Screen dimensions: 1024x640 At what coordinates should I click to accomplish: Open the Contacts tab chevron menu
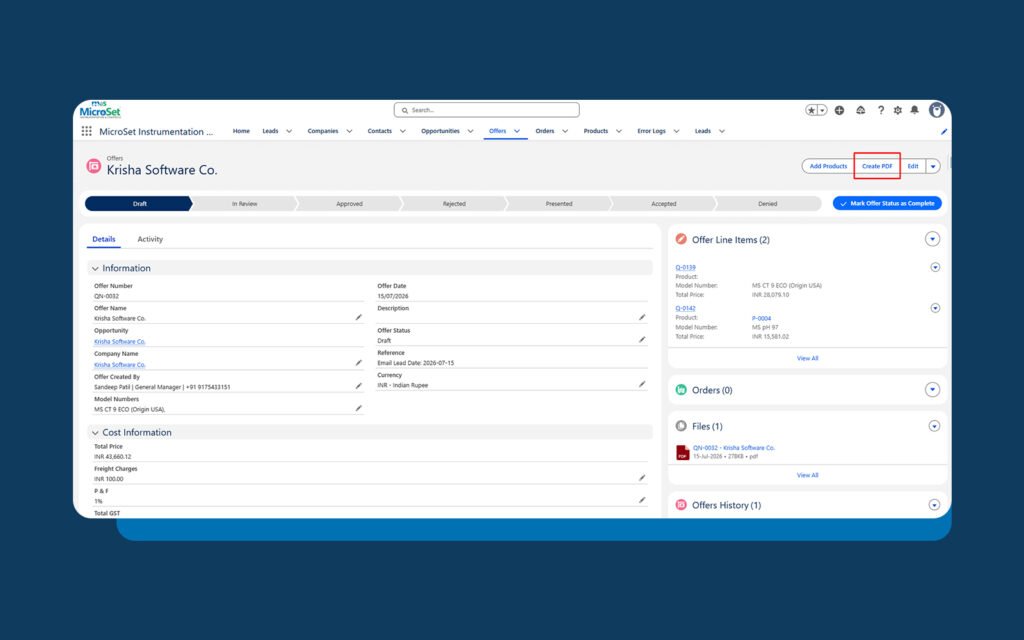403,131
